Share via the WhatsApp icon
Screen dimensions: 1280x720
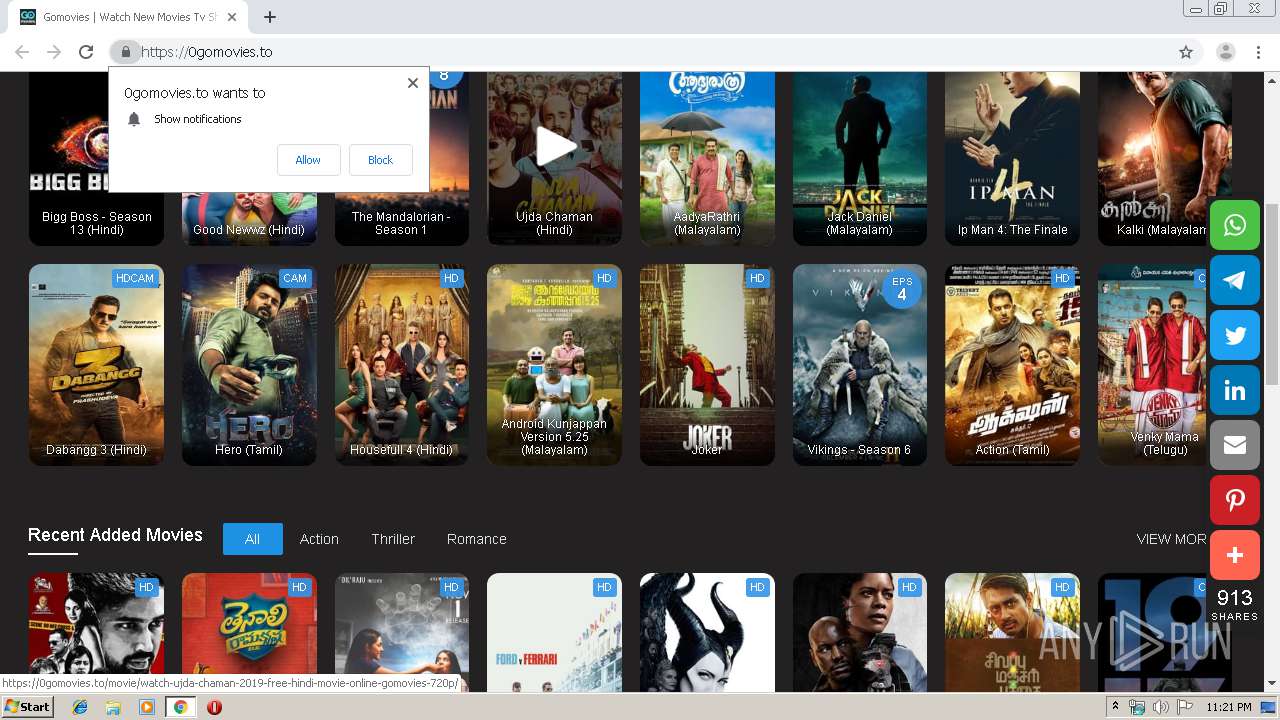1235,225
